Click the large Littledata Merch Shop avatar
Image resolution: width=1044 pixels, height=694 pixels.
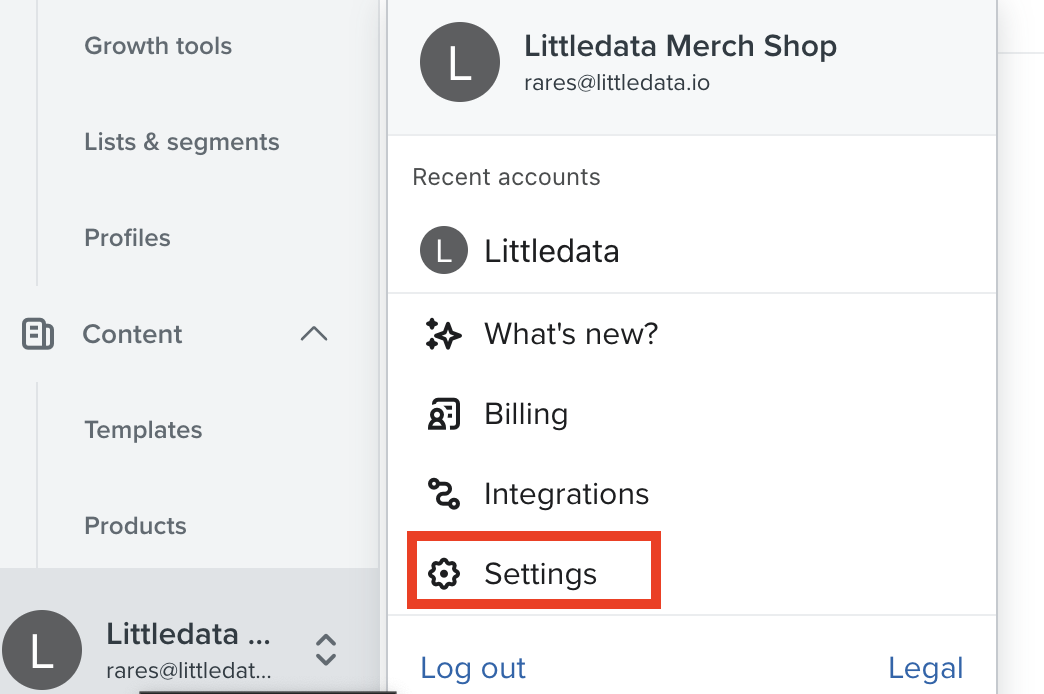459,62
